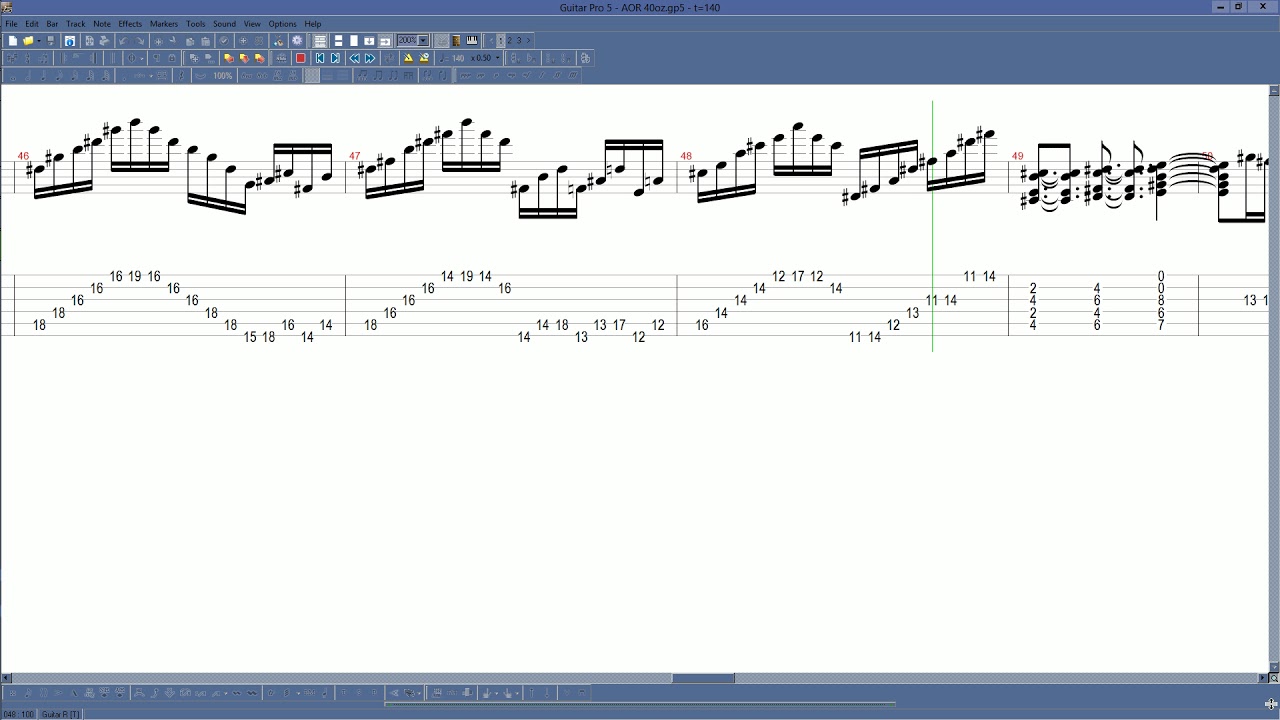Open the Track menu
This screenshot has width=1280, height=720.
(x=76, y=24)
